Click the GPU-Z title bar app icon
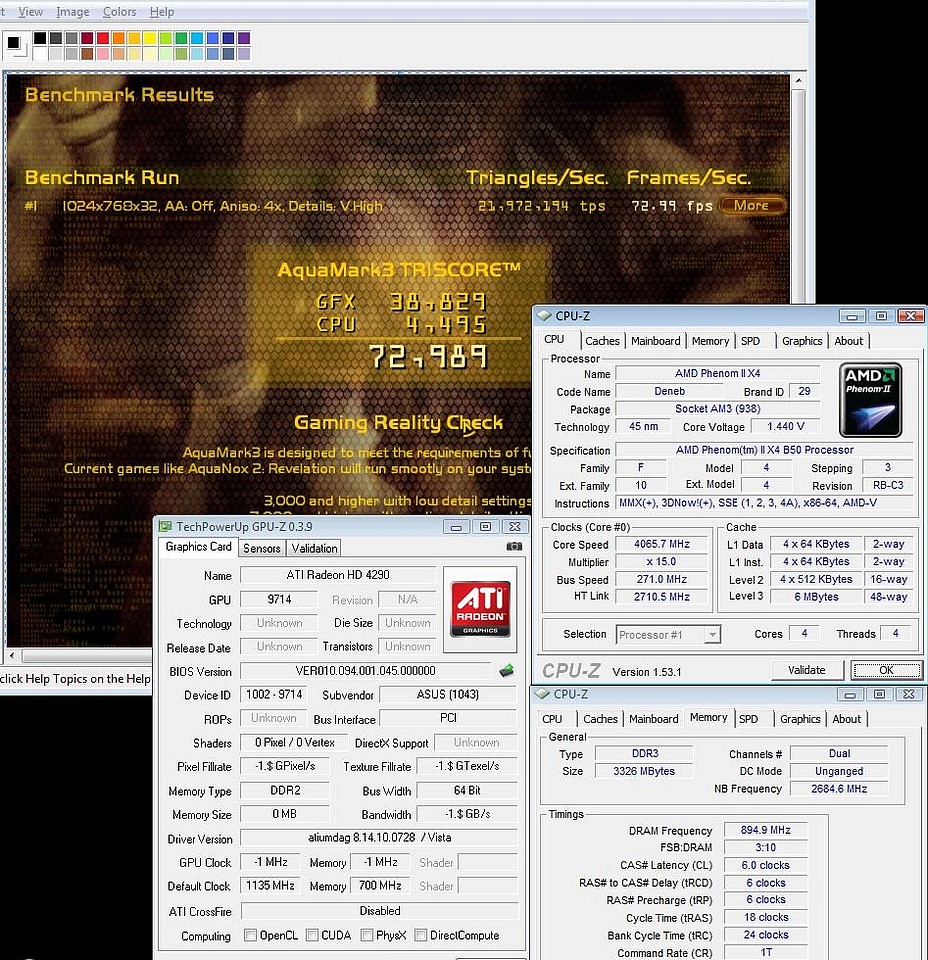 (x=165, y=526)
